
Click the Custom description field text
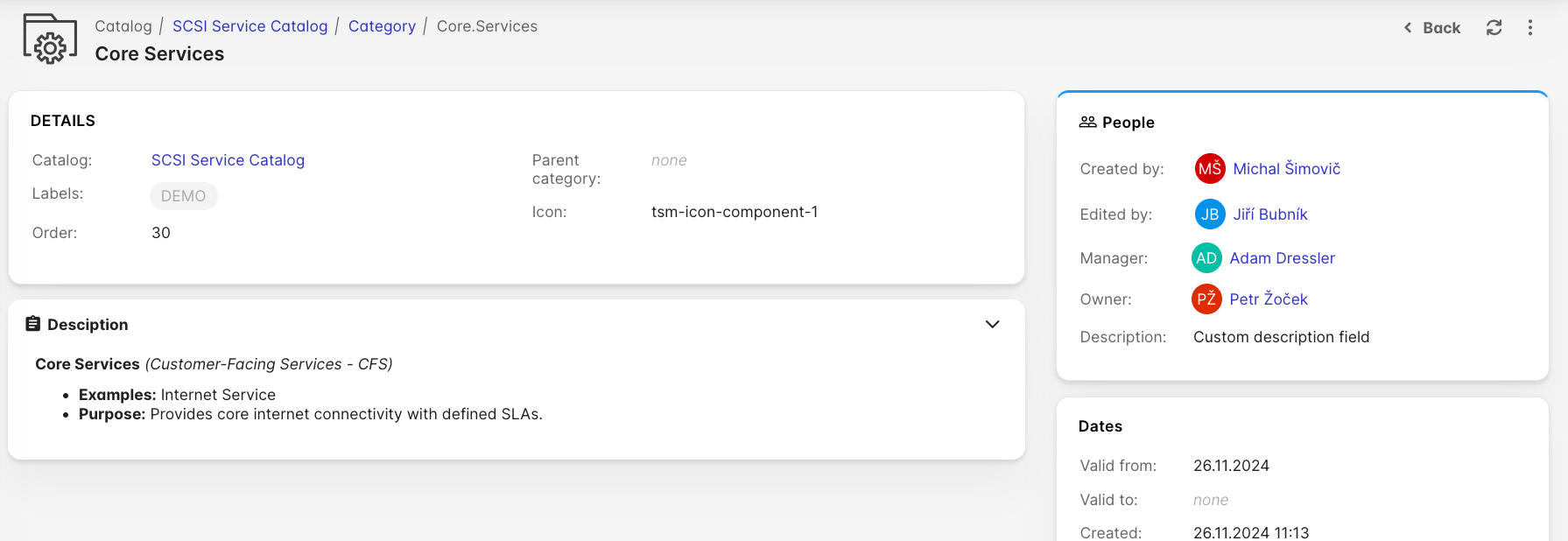[x=1281, y=337]
